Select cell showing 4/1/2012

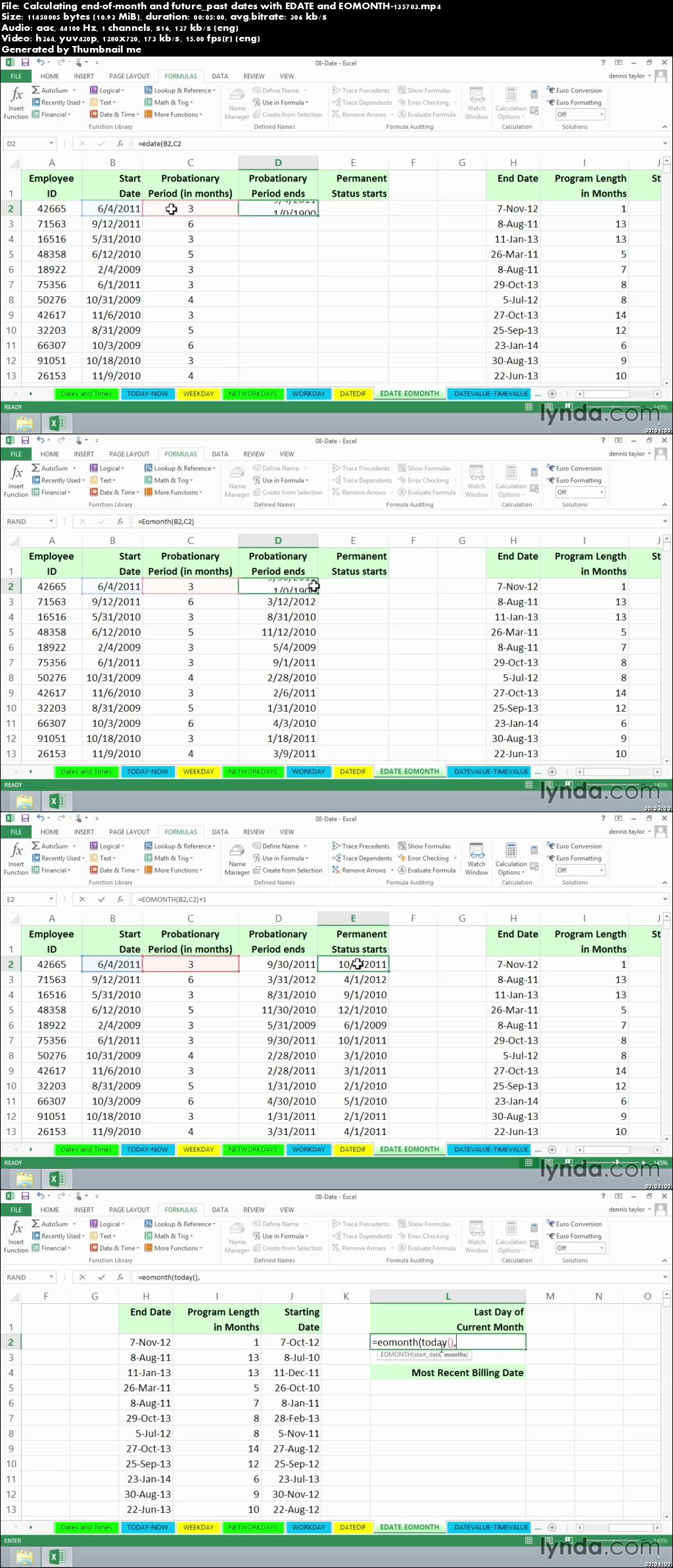[x=353, y=979]
